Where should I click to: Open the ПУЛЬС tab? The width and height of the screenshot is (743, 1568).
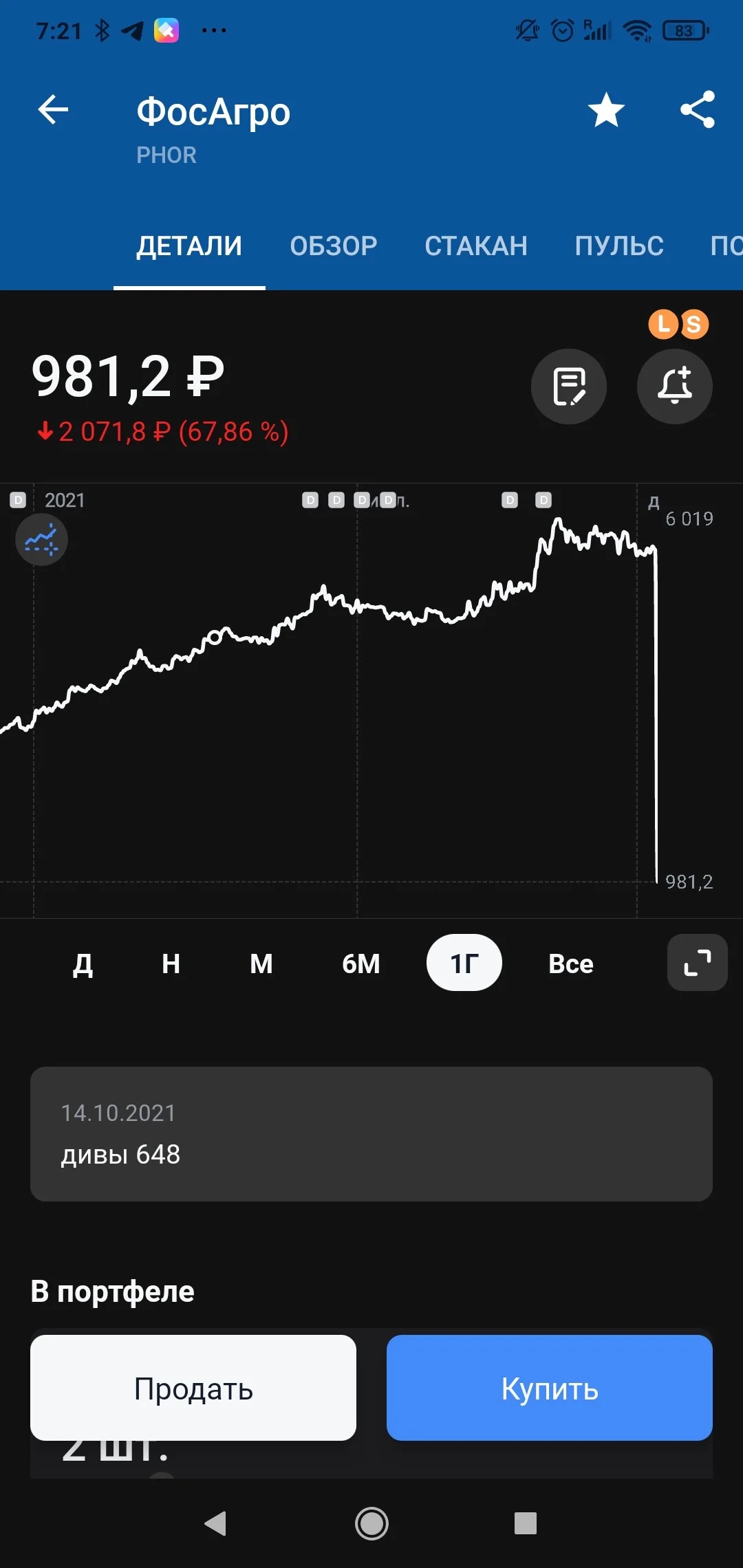tap(619, 246)
